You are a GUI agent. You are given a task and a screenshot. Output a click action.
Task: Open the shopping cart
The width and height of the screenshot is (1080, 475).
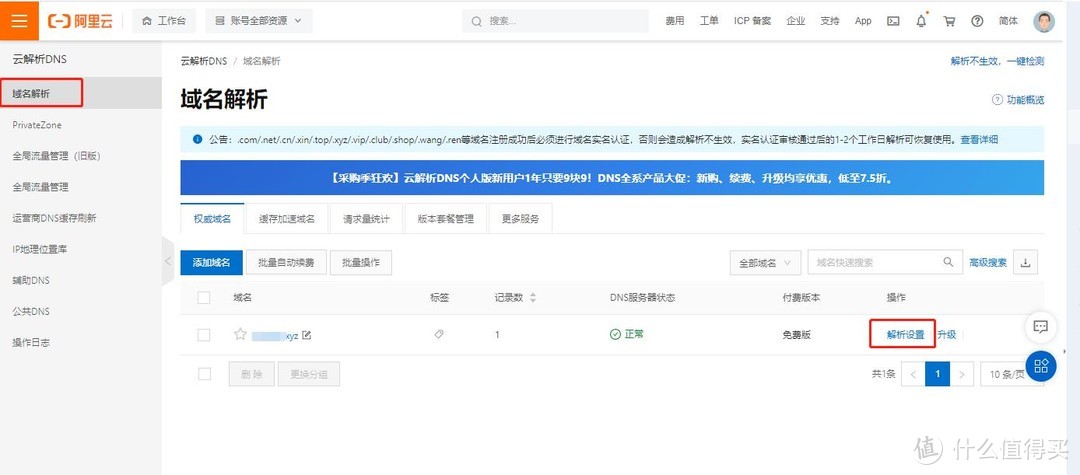click(x=949, y=21)
